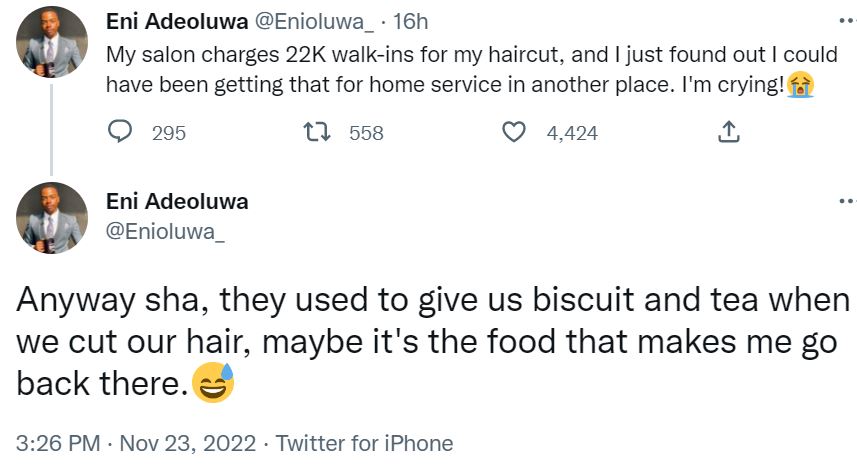Viewport: 857px width, 469px height.
Task: Like the tweet with the heart icon
Action: point(514,132)
